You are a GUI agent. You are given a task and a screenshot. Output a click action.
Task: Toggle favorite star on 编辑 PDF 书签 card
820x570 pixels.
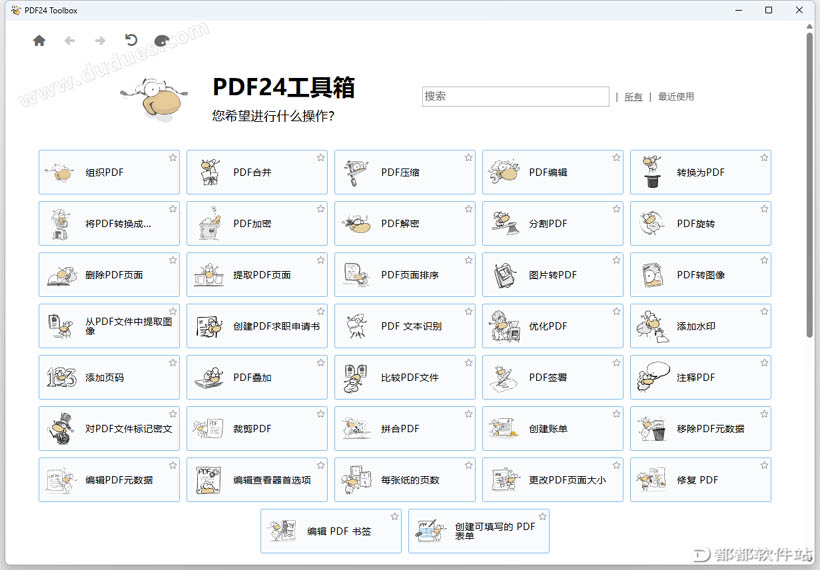395,516
